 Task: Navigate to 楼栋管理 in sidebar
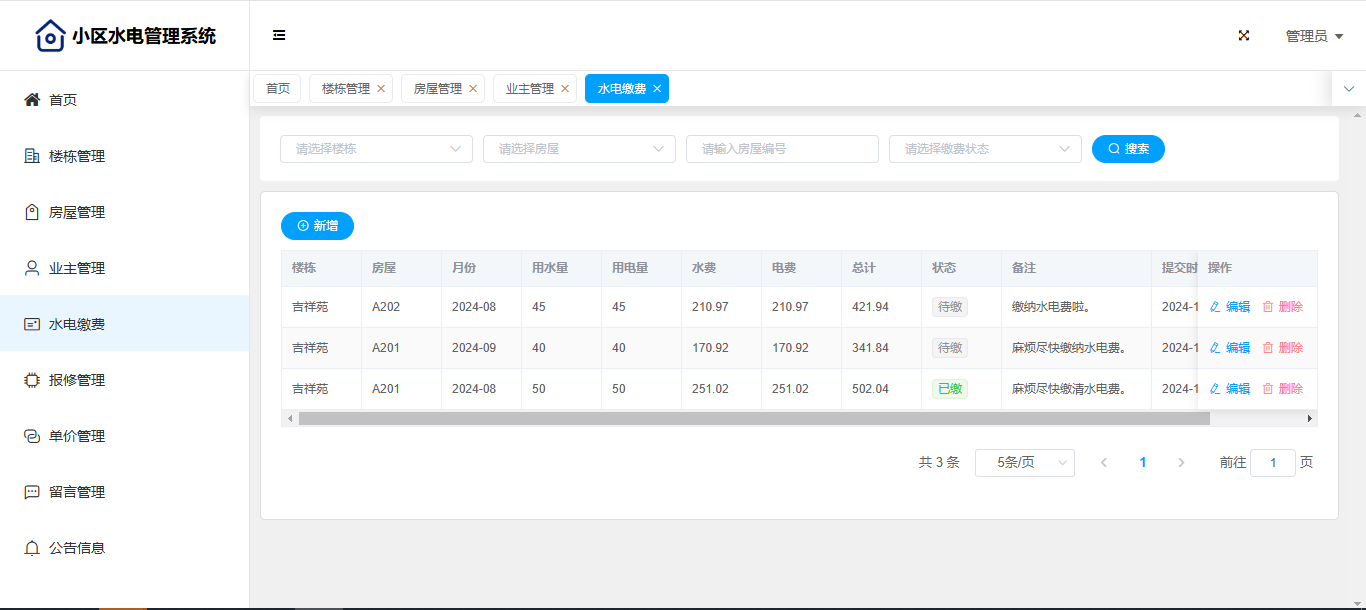coord(76,156)
